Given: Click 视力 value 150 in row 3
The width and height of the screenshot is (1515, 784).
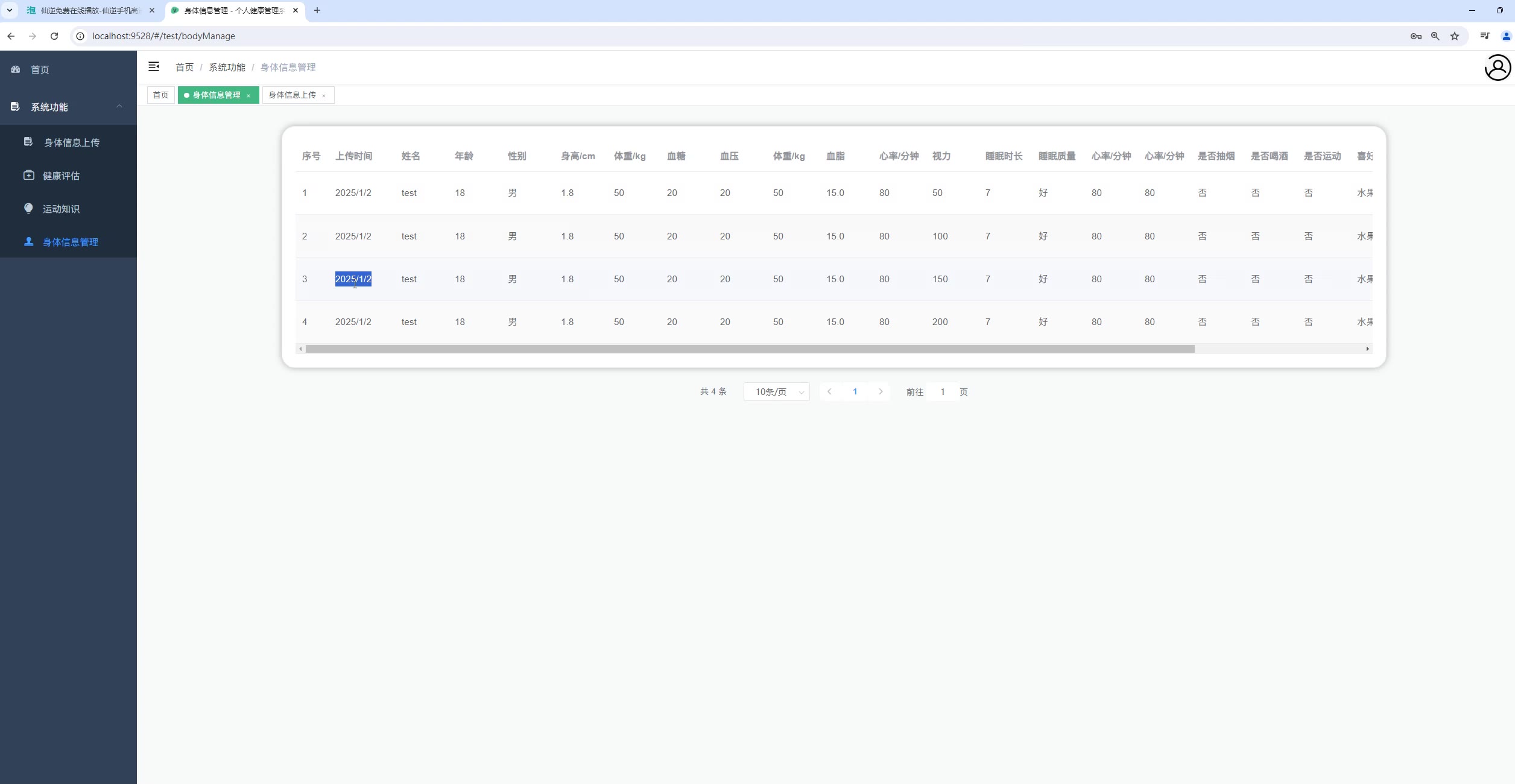Looking at the screenshot, I should tap(940, 279).
